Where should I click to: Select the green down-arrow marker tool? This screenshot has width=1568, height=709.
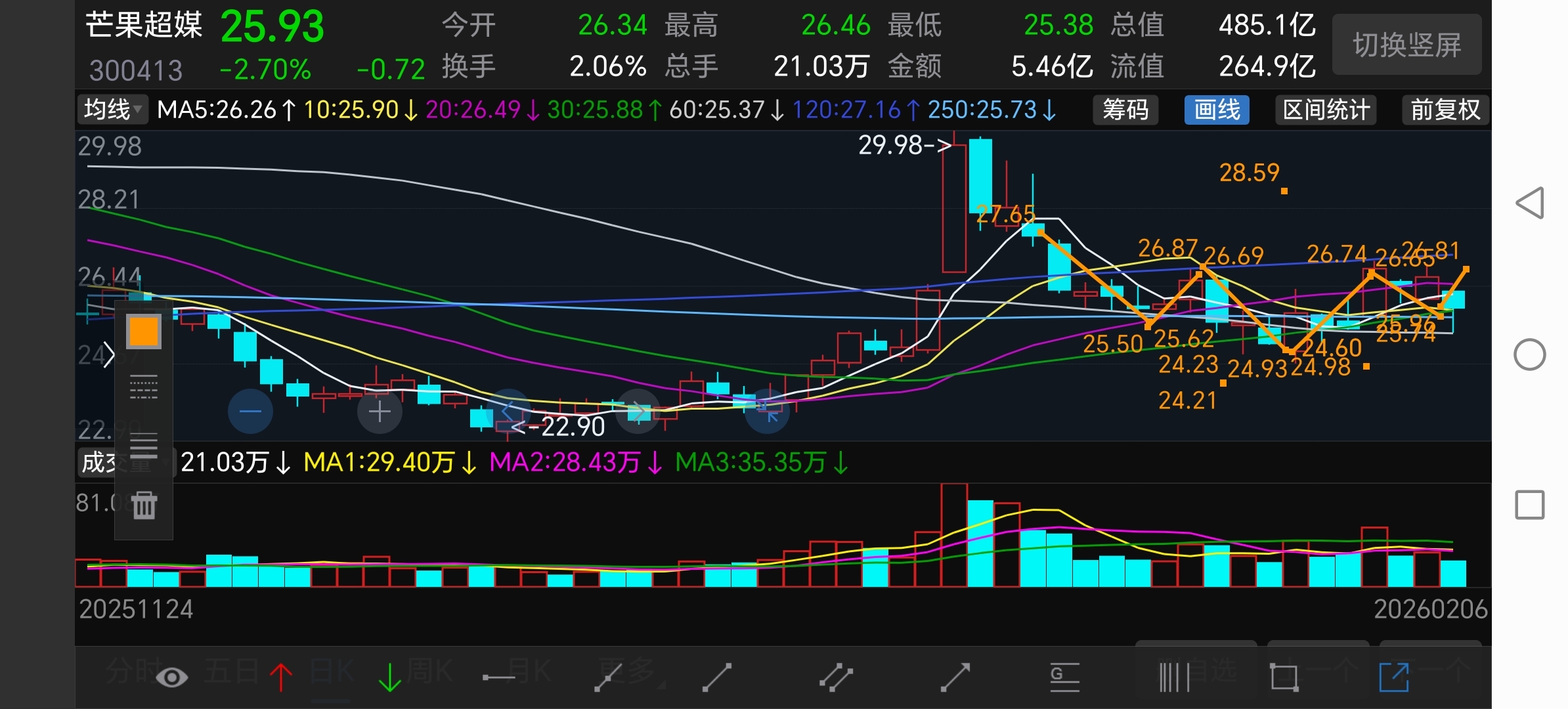(x=390, y=677)
